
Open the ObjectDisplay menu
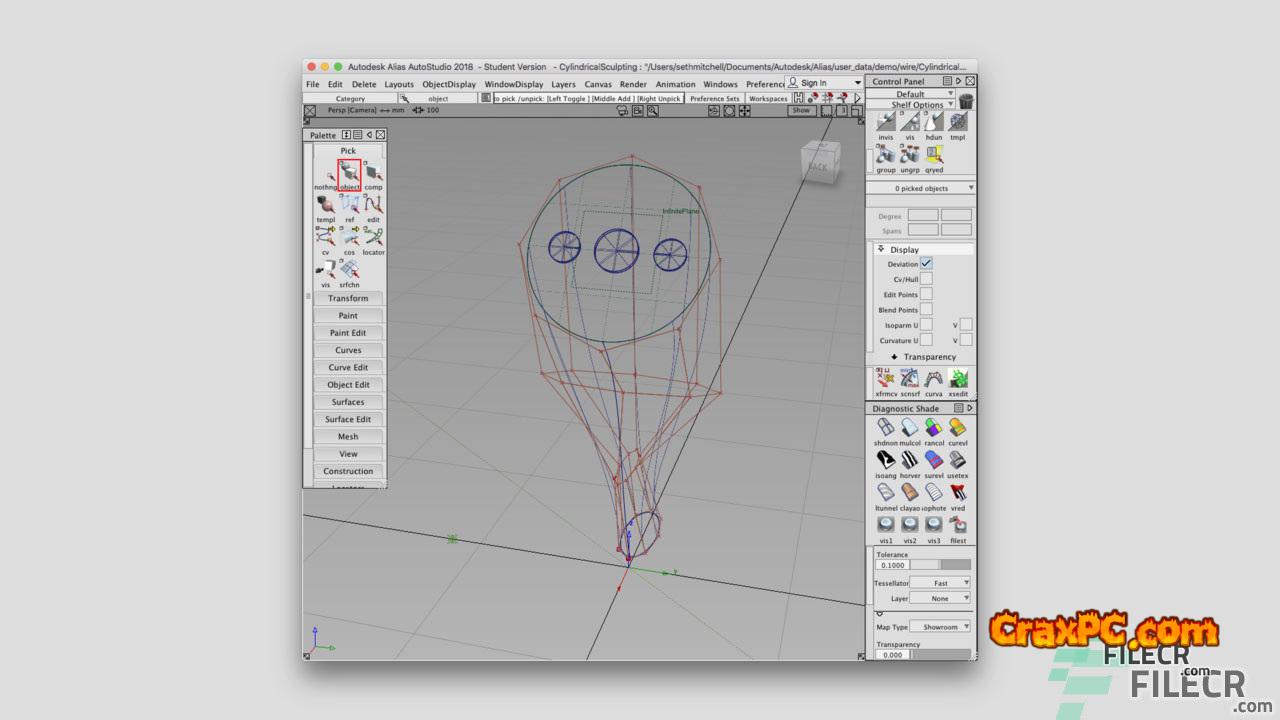coord(449,84)
